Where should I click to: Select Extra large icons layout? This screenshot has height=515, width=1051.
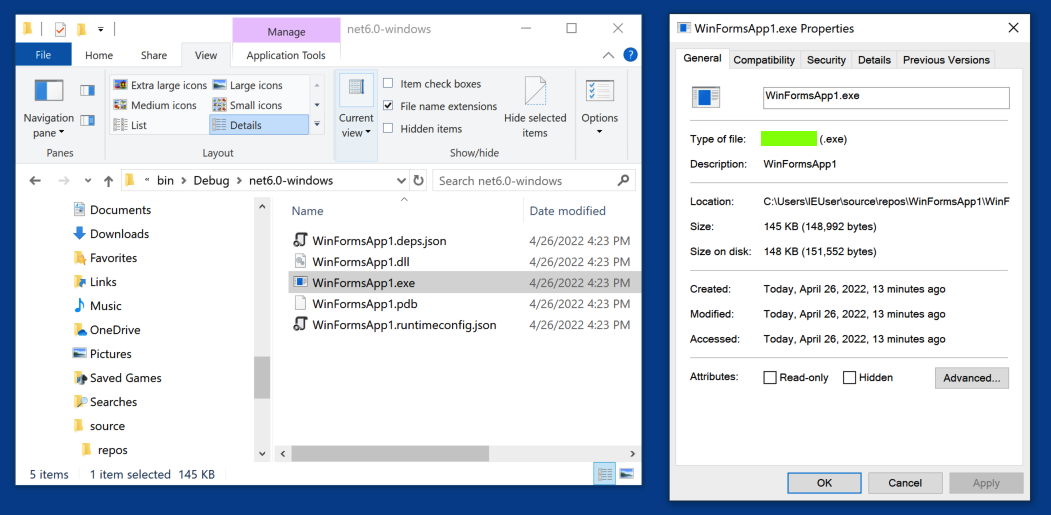[160, 85]
